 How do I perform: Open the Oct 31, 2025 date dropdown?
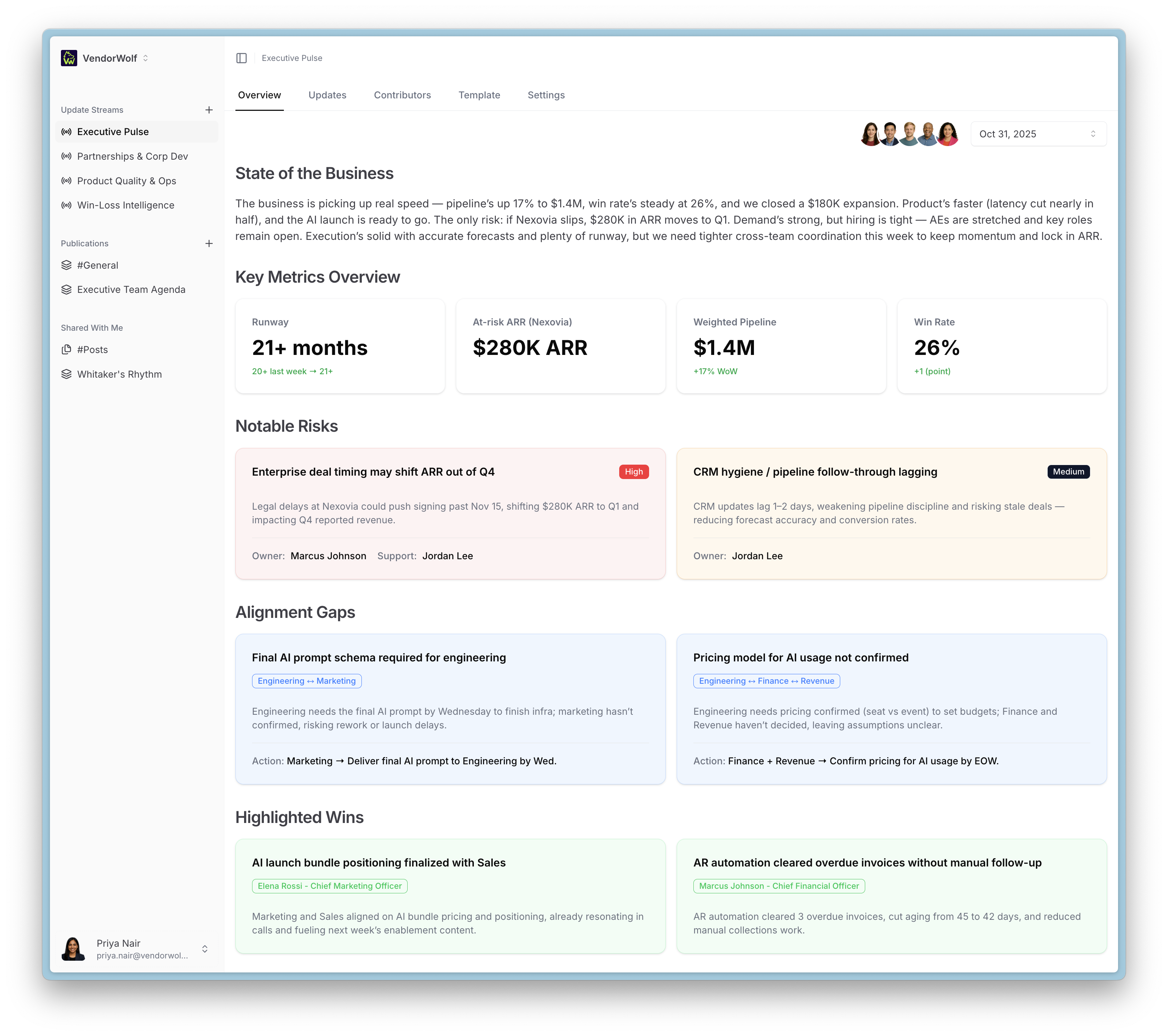[1038, 134]
